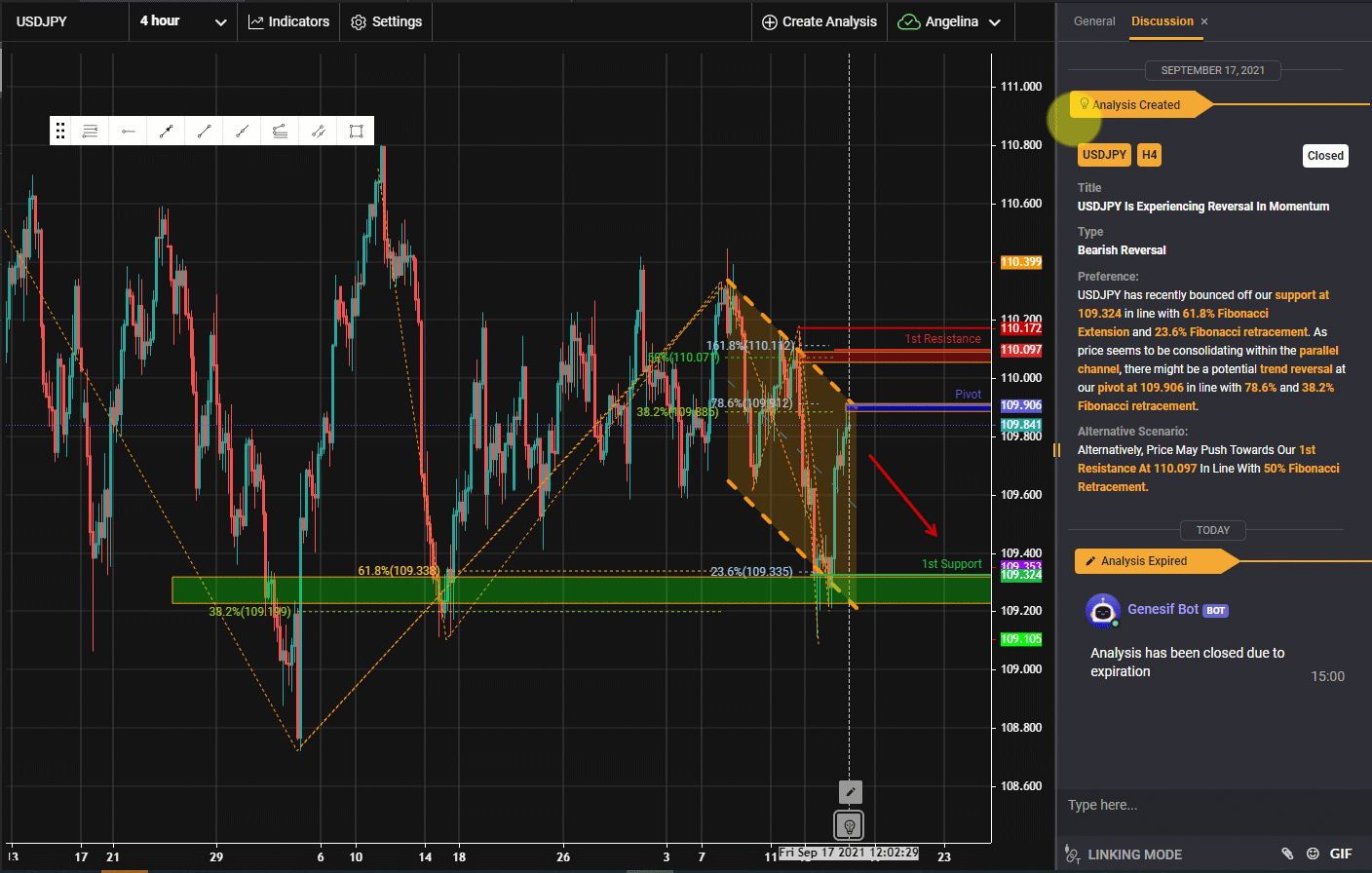Screen dimensions: 1372x873
Task: Click the 61.8%(109.338) Fibonacci label
Action: coord(399,571)
